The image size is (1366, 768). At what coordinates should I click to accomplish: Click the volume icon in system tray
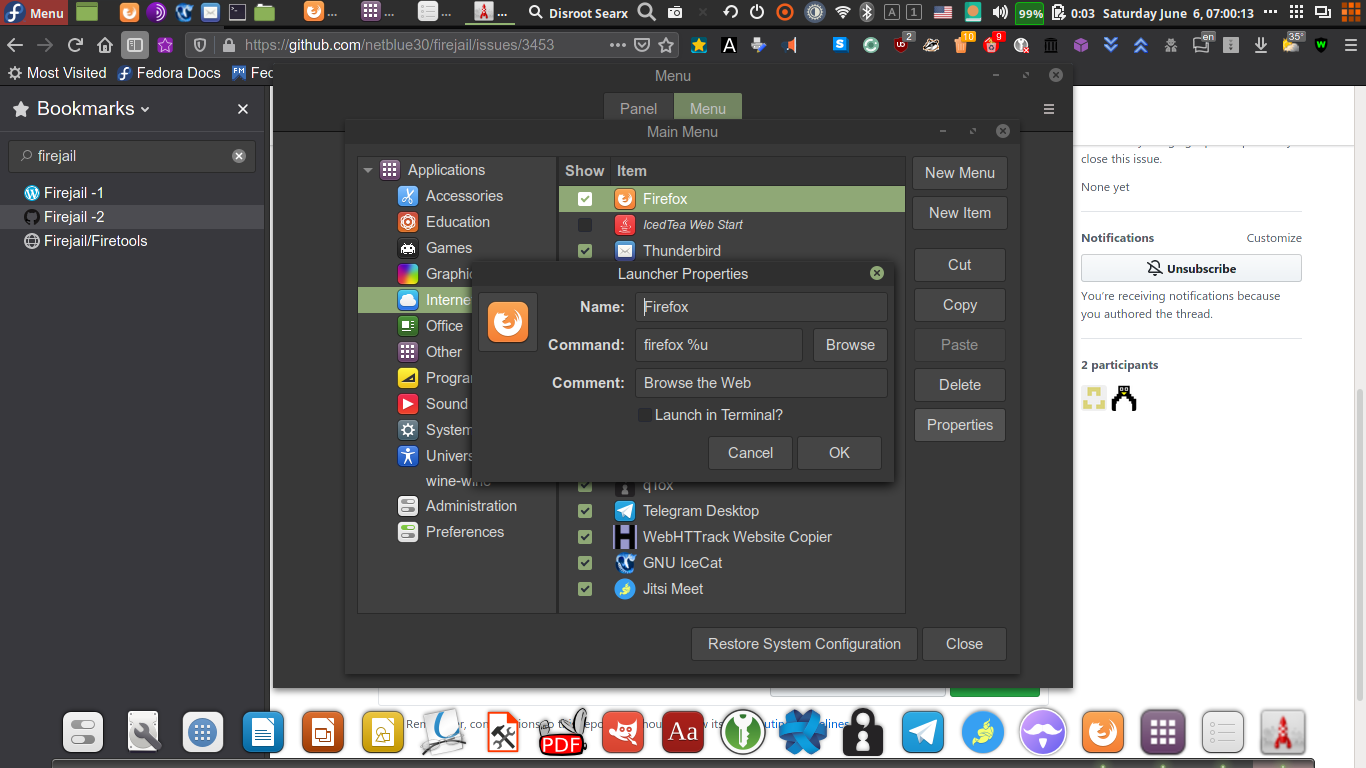[x=1000, y=13]
